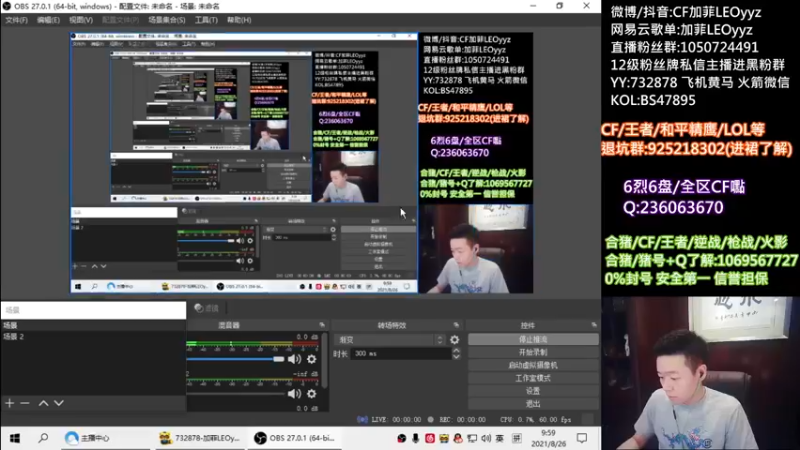Open the network tray icon
This screenshot has height=450, width=800.
(472, 438)
